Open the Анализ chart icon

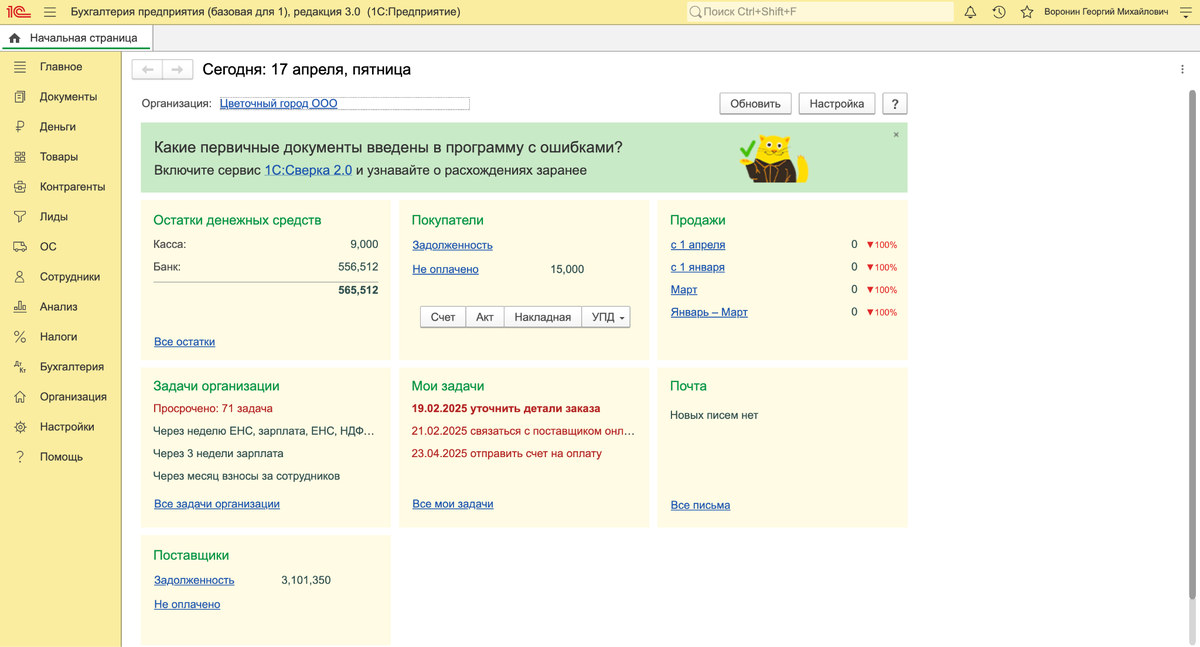coord(19,307)
